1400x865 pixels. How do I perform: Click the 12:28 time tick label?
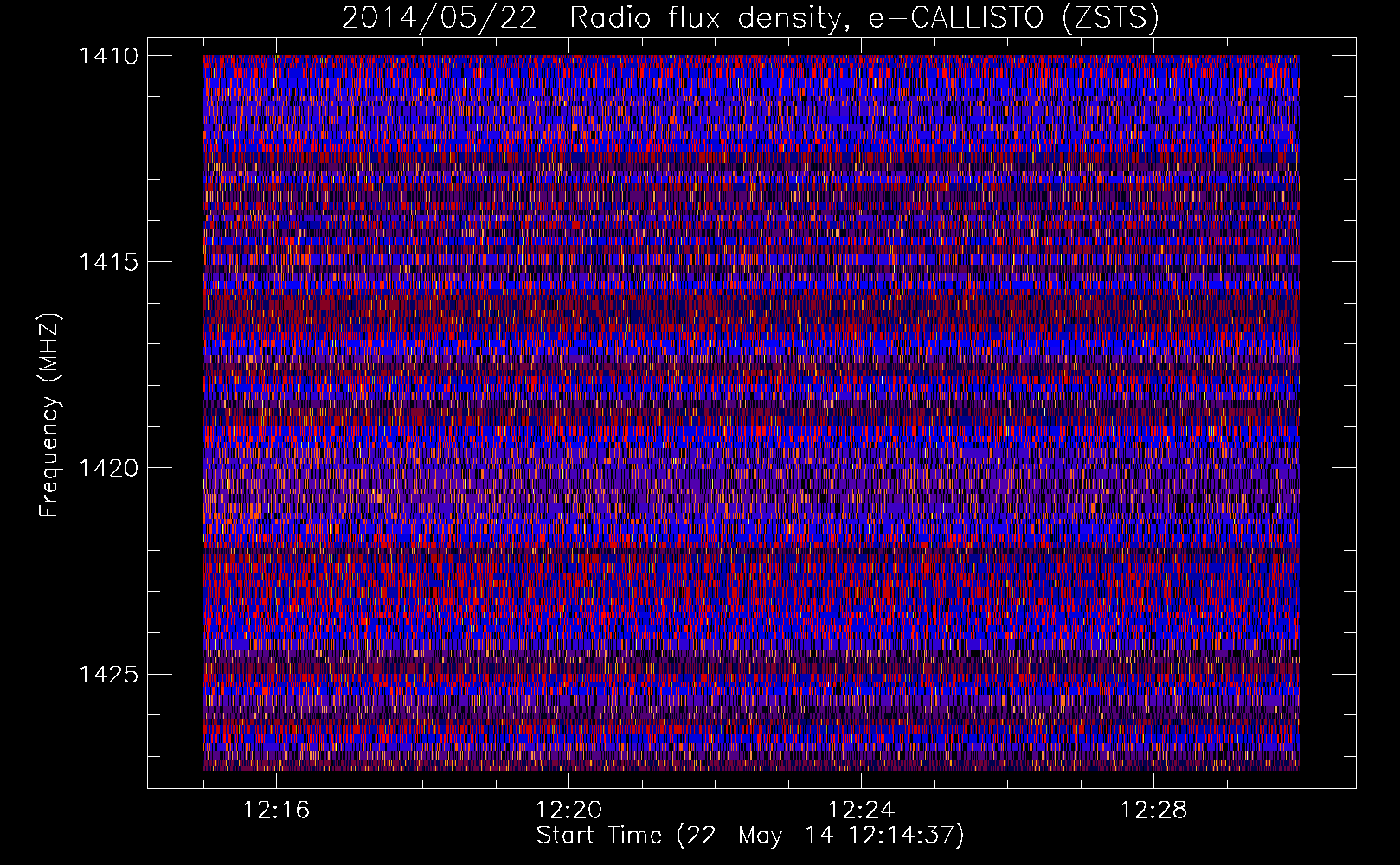pos(1153,811)
